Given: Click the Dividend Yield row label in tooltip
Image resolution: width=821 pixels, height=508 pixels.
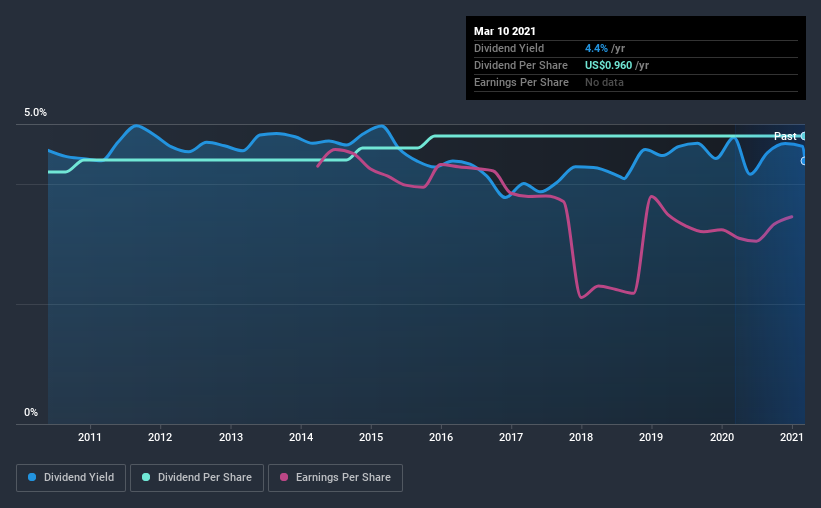Looking at the screenshot, I should pos(509,48).
